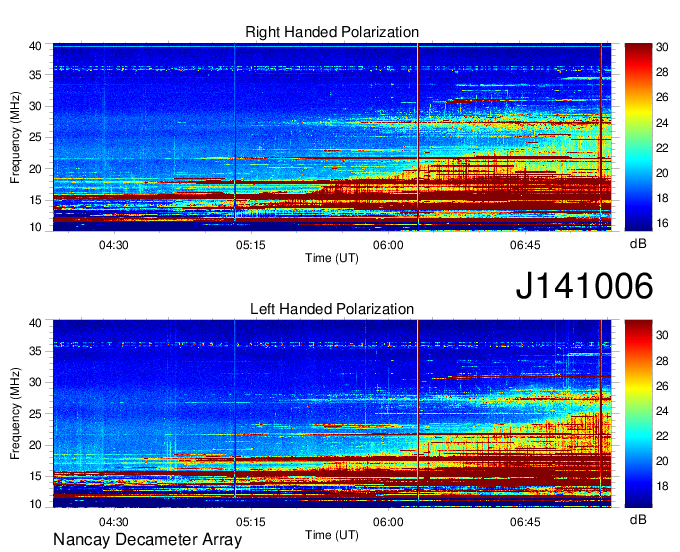Click the 40 MHz tick label on the upper plot
Viewport: 680px width, 552px height.
pyautogui.click(x=36, y=46)
